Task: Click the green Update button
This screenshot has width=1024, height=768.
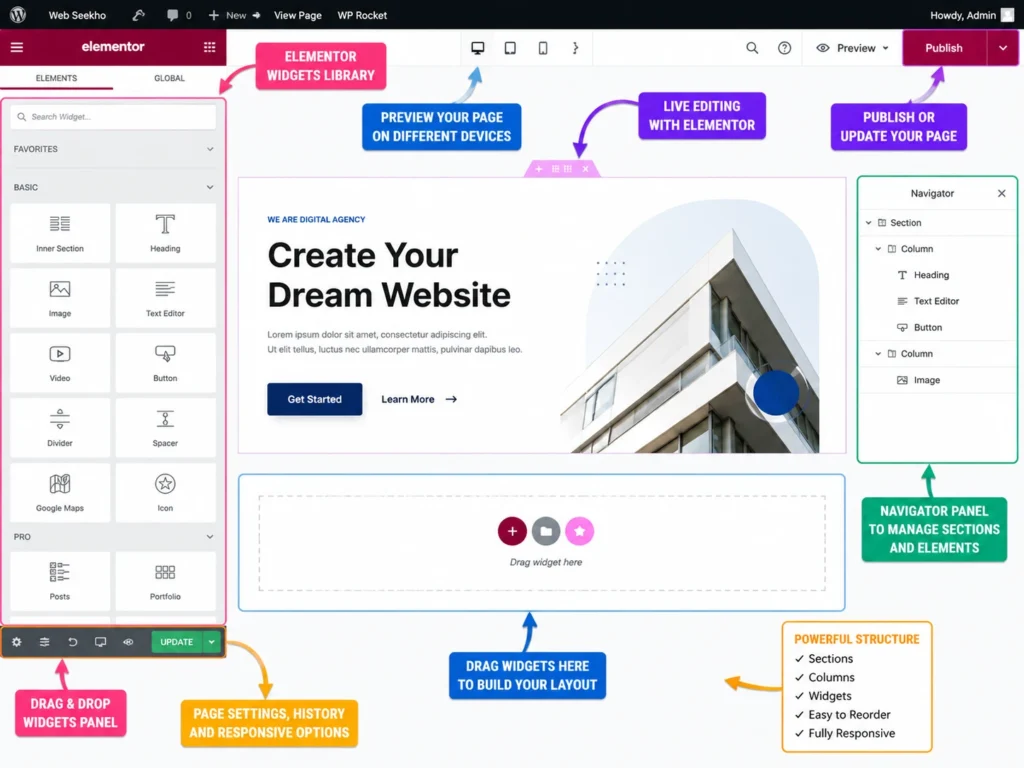Action: click(x=177, y=642)
